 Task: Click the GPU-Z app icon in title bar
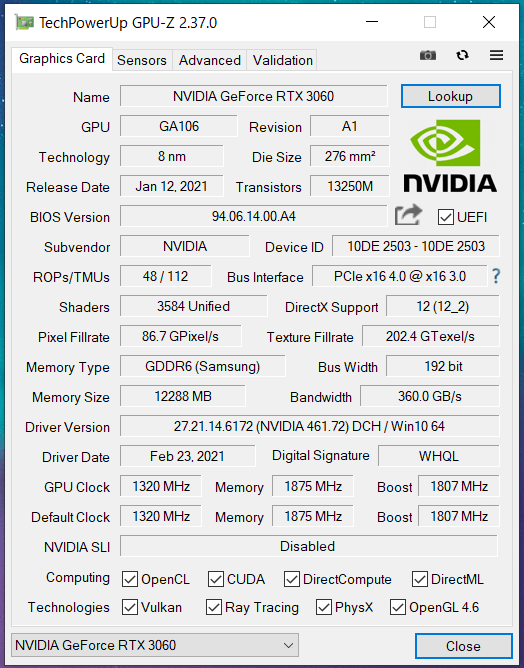[x=24, y=22]
